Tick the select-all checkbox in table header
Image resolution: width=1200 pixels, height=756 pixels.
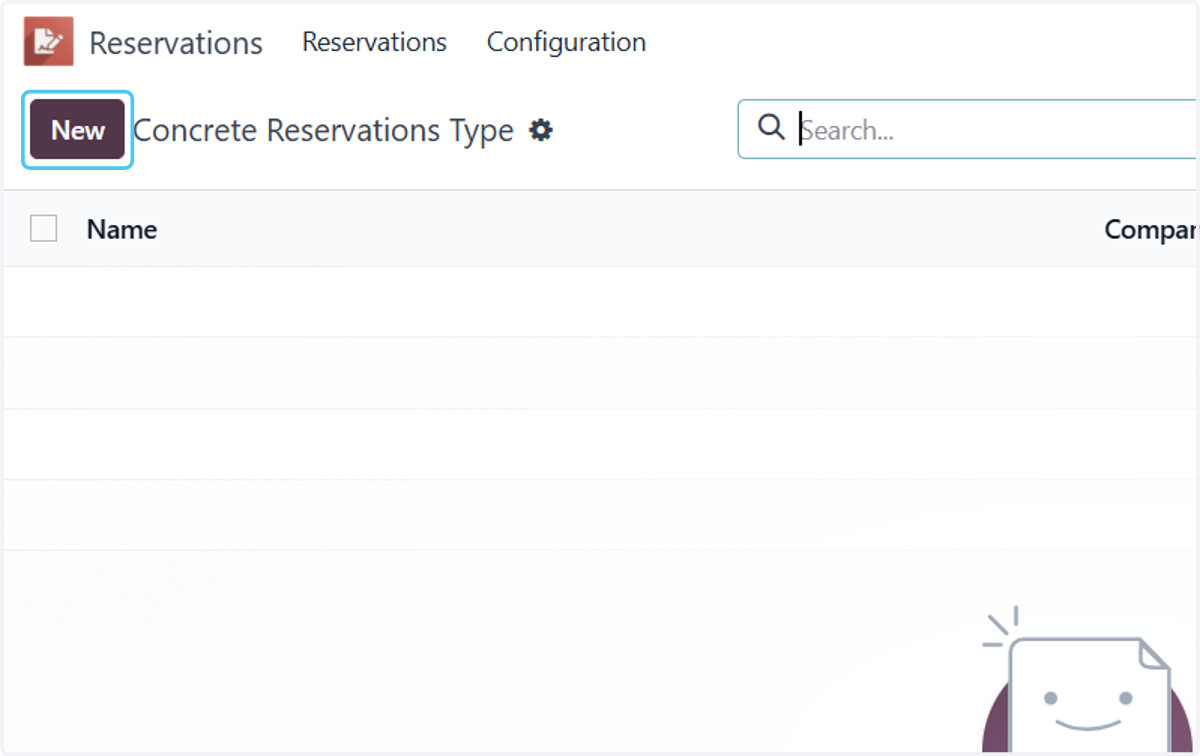point(43,229)
